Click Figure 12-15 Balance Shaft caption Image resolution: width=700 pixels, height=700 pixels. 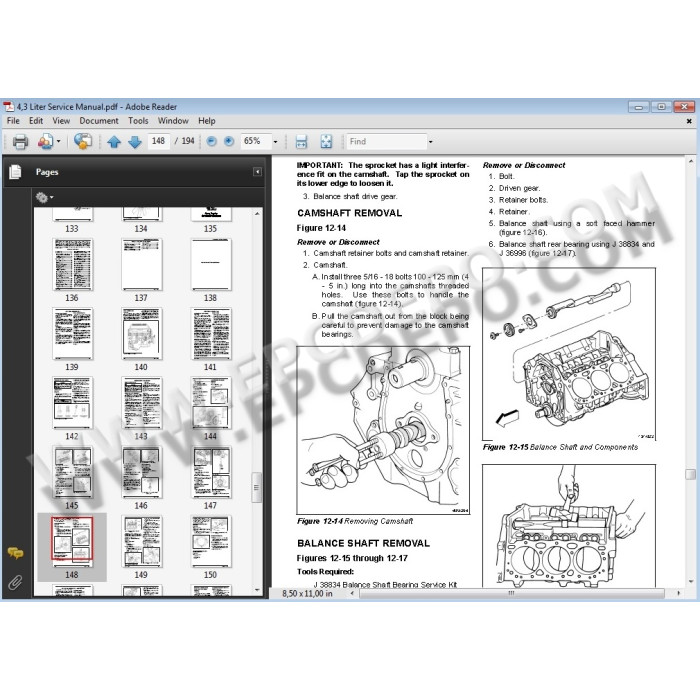point(560,447)
